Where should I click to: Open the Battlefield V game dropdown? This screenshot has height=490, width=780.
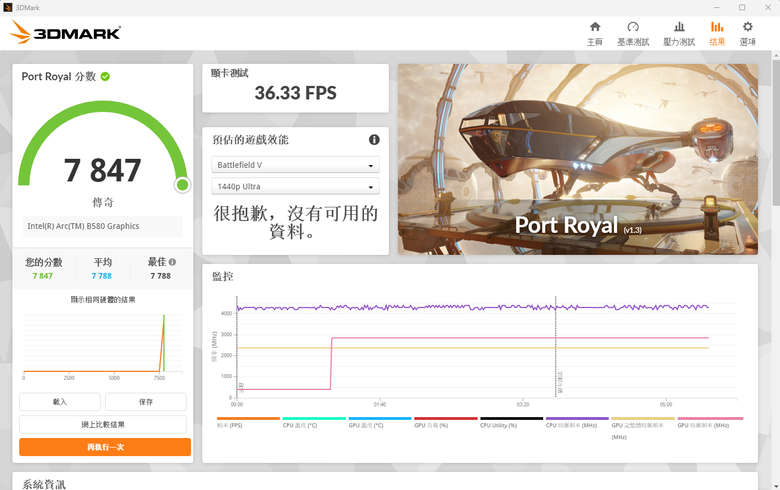(x=295, y=165)
